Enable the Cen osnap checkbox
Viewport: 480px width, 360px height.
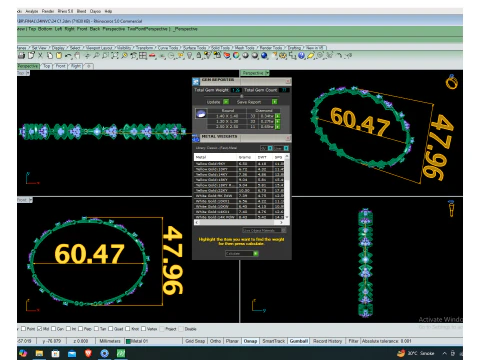54,329
